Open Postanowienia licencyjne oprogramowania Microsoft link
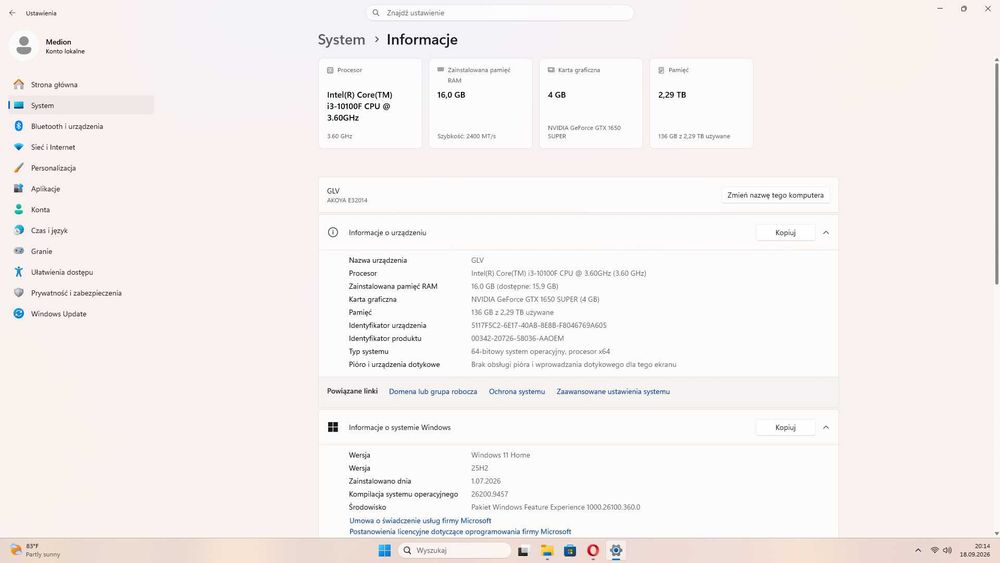The height and width of the screenshot is (563, 1000). (460, 532)
